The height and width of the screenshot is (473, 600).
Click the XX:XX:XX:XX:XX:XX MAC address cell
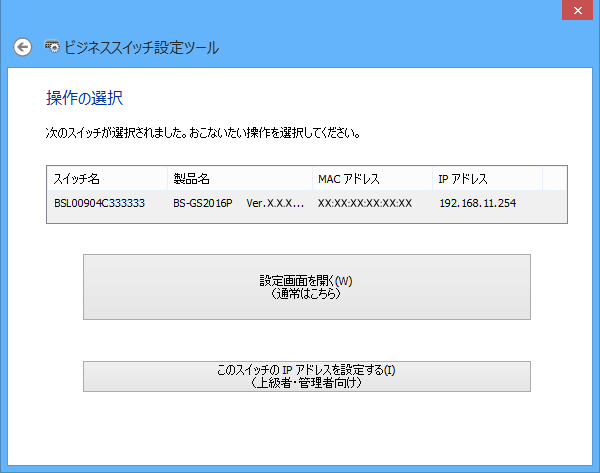coord(365,203)
